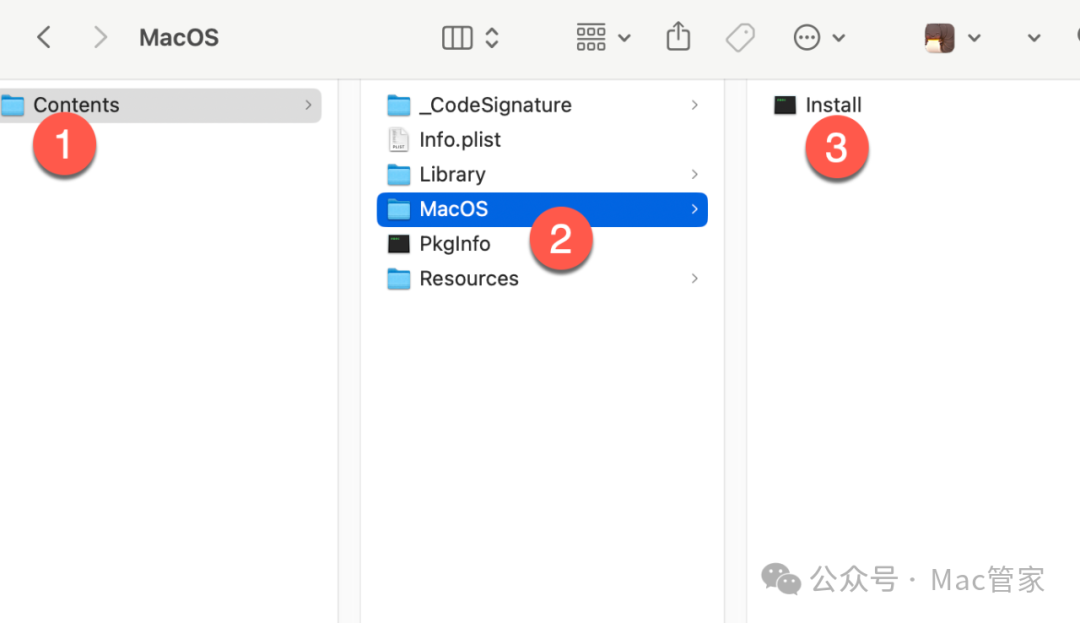Expand the Resources row chevron
1080x623 pixels.
pos(694,279)
